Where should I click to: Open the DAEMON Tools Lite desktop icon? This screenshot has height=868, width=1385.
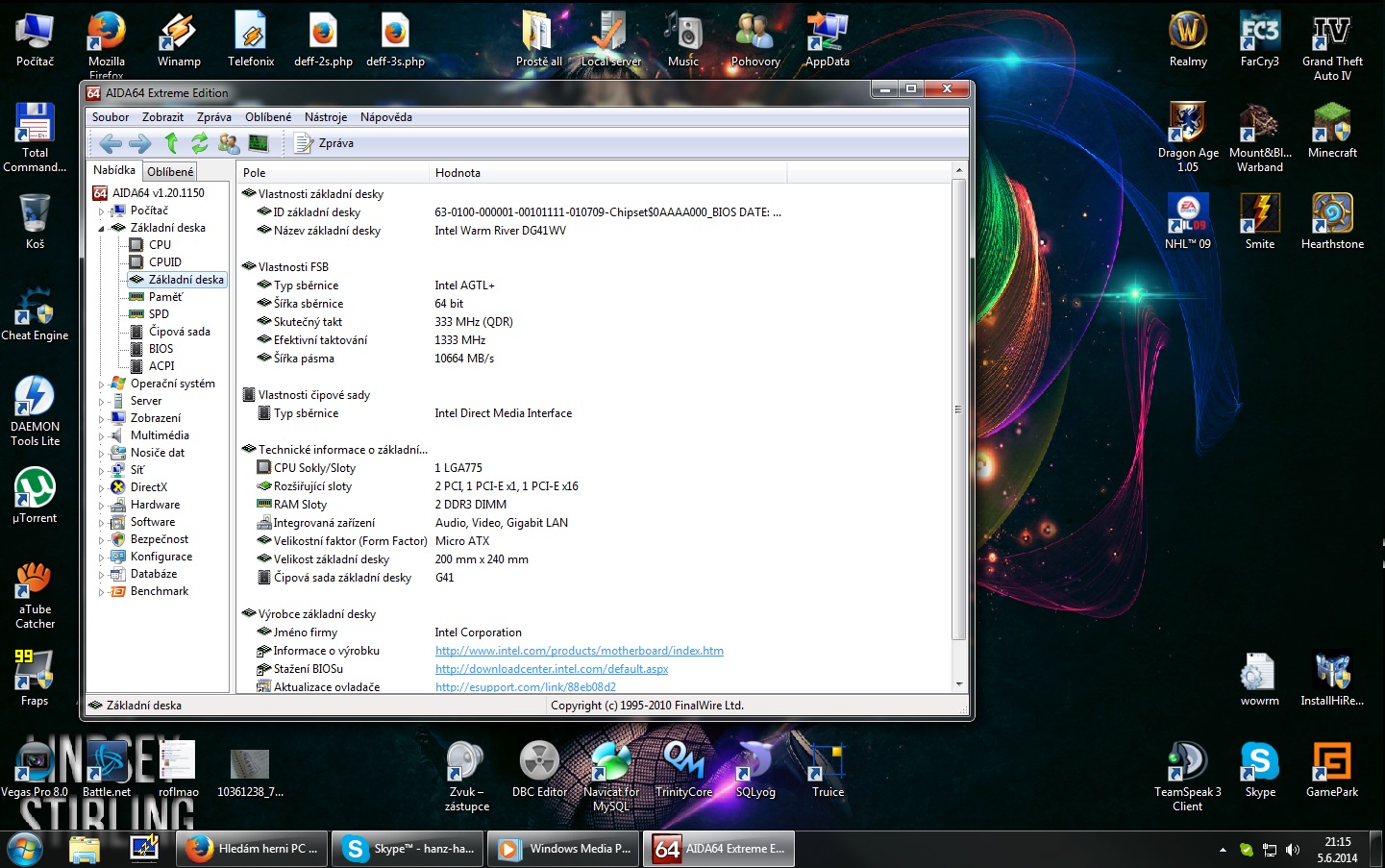[35, 411]
